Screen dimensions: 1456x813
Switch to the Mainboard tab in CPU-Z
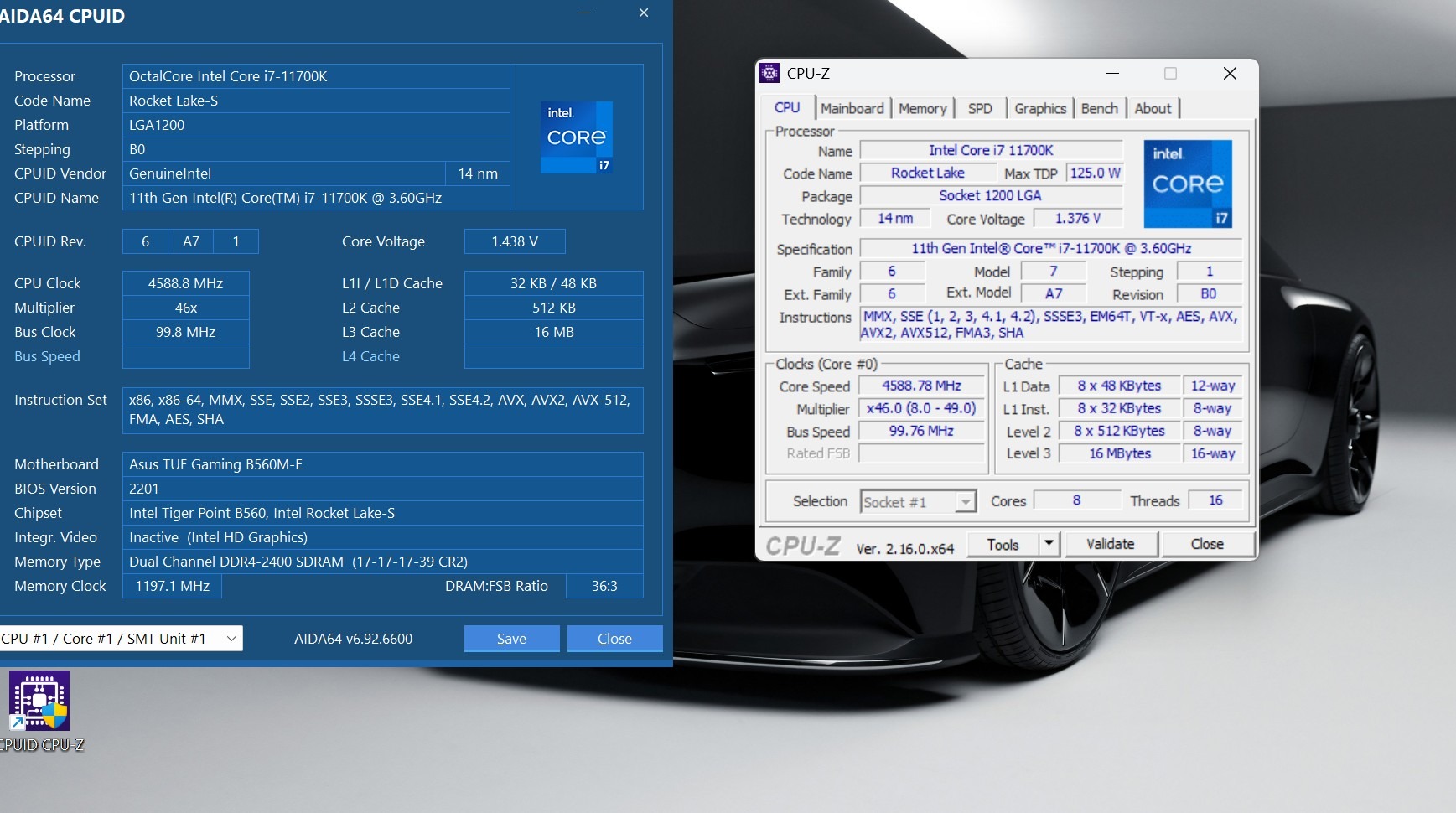[852, 108]
